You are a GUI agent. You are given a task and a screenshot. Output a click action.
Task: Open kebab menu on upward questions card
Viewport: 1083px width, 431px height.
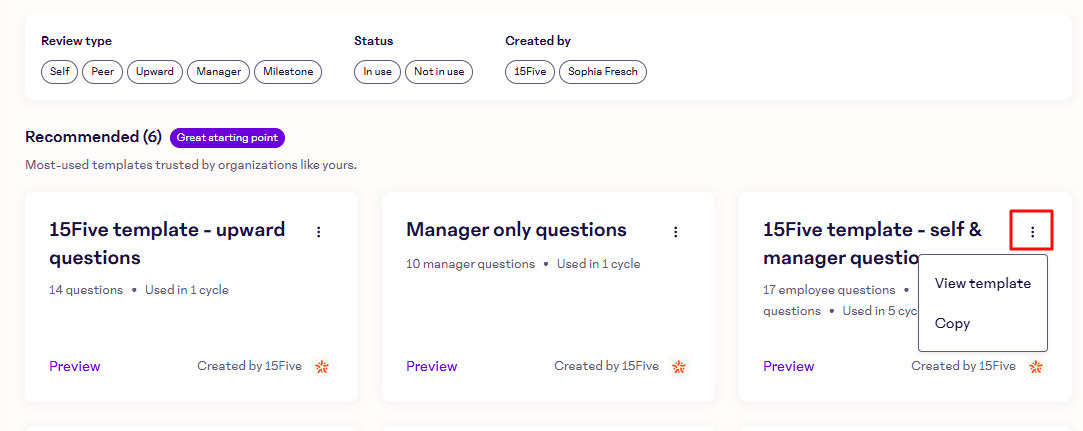point(319,232)
